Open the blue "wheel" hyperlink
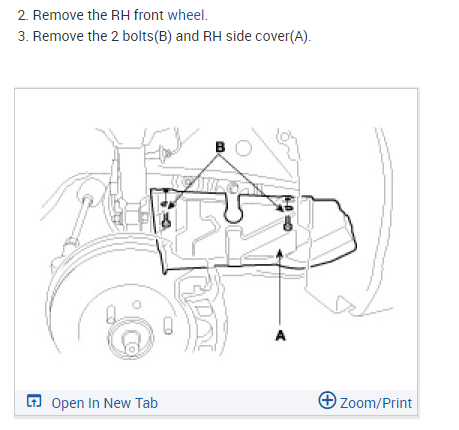 coord(186,15)
